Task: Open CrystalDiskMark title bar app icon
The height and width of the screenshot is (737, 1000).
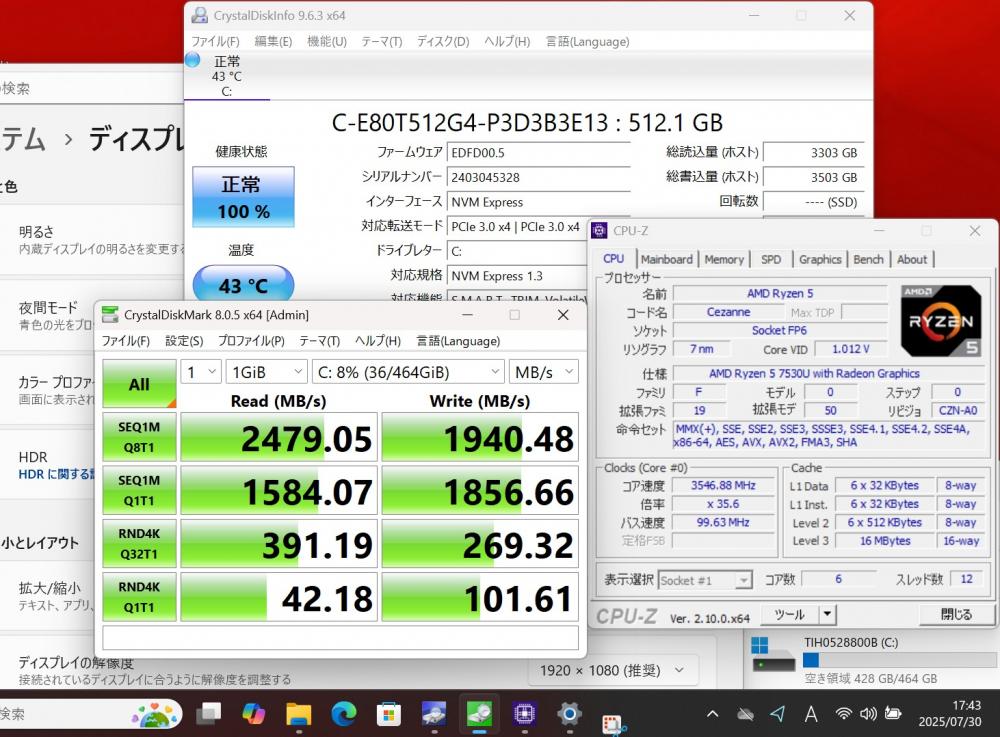Action: point(110,314)
